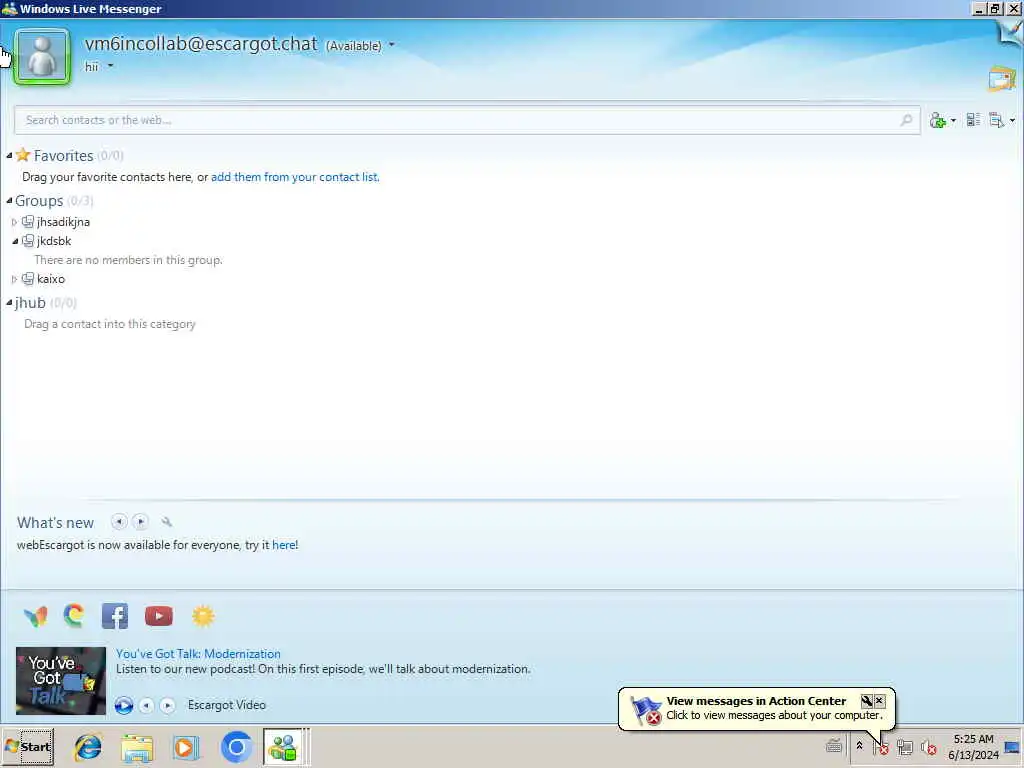Click the Add a contact or group icon
Viewport: 1024px width, 768px height.
coord(938,120)
